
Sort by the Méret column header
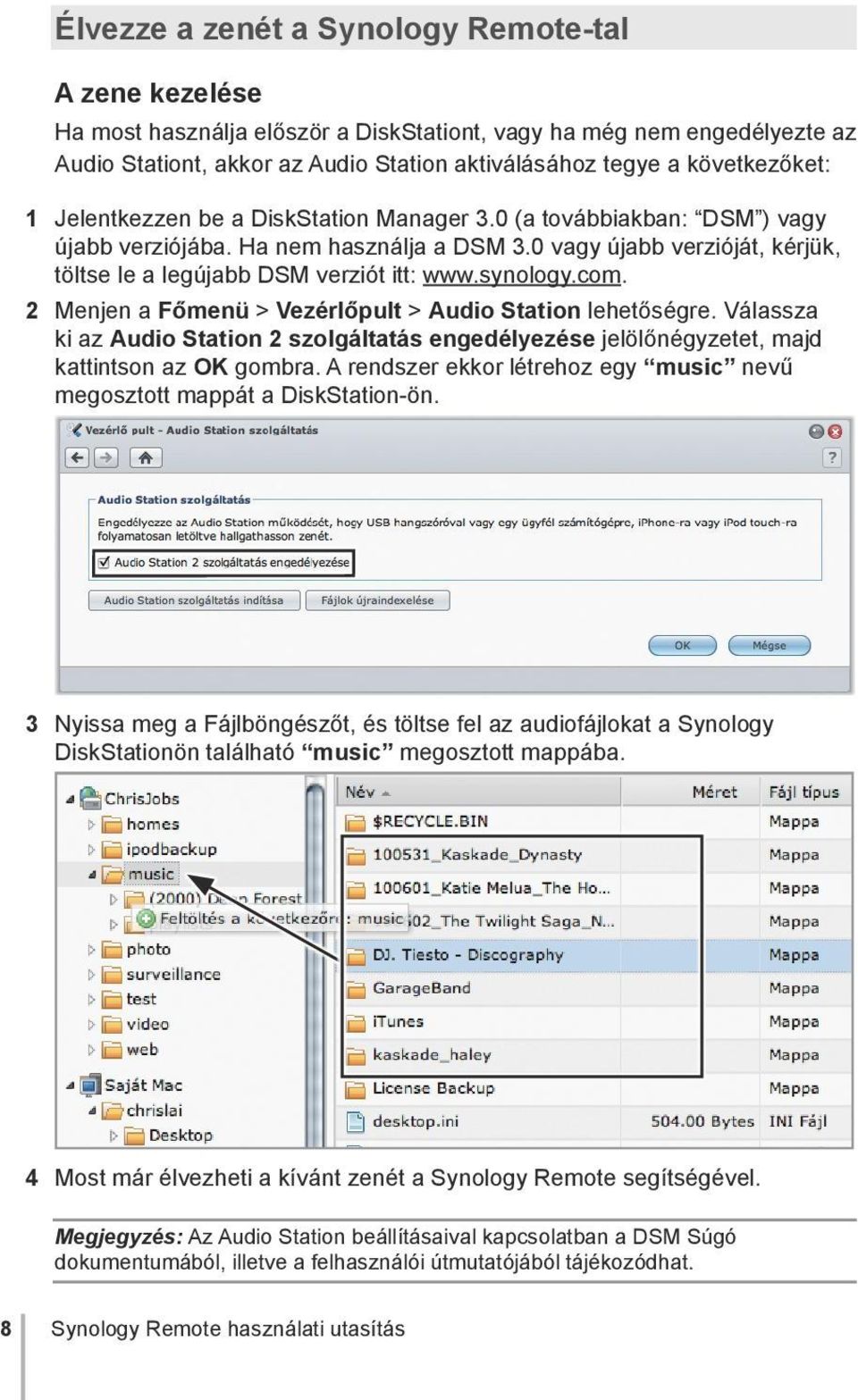[x=691, y=792]
